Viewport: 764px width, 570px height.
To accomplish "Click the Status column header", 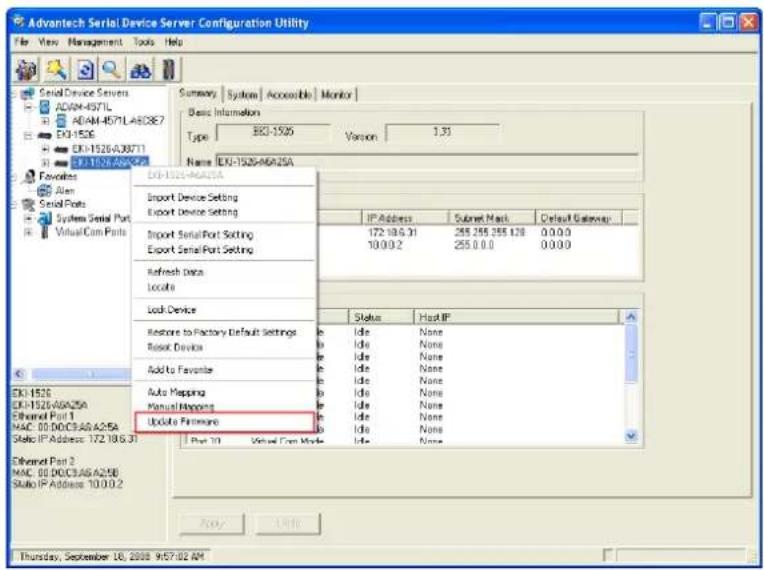I will click(381, 317).
